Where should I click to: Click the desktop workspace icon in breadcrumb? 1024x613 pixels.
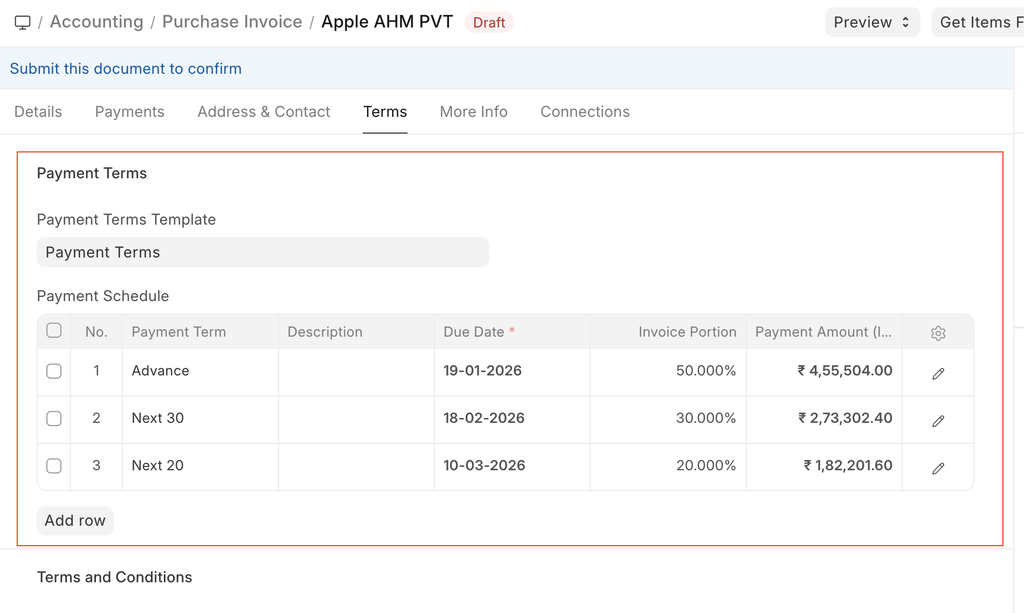point(22,22)
